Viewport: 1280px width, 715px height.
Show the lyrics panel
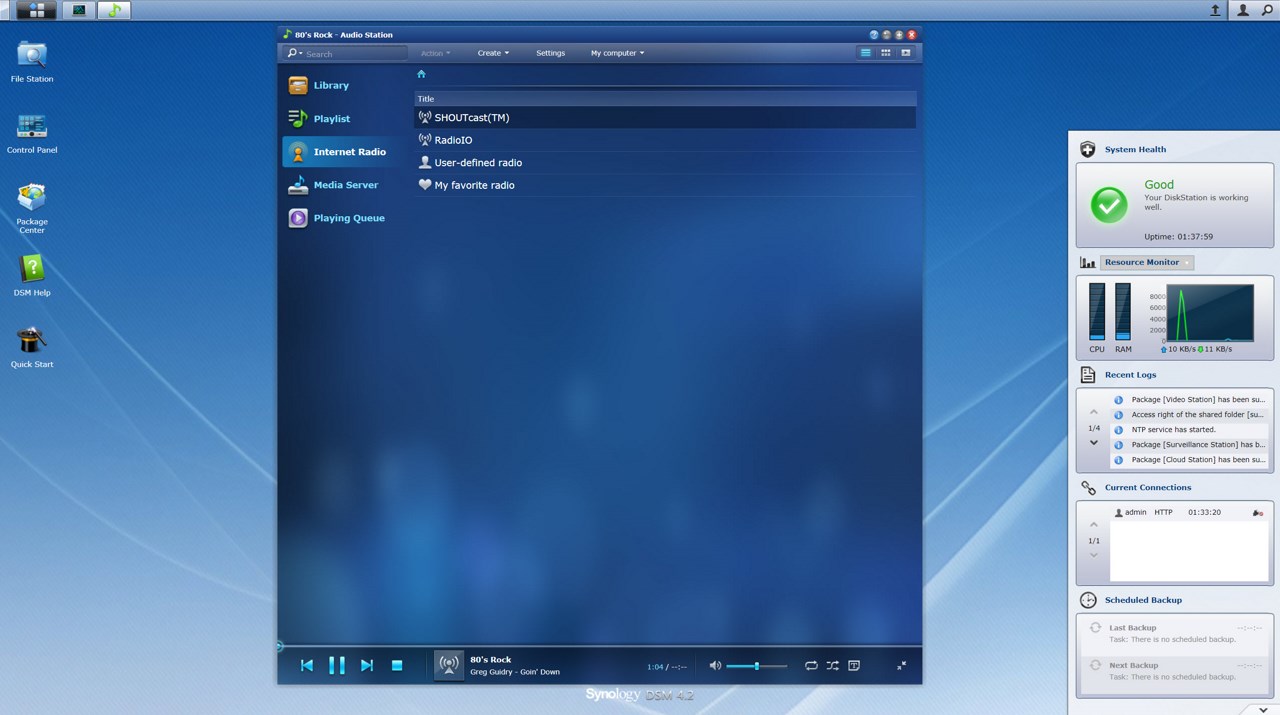pos(854,665)
